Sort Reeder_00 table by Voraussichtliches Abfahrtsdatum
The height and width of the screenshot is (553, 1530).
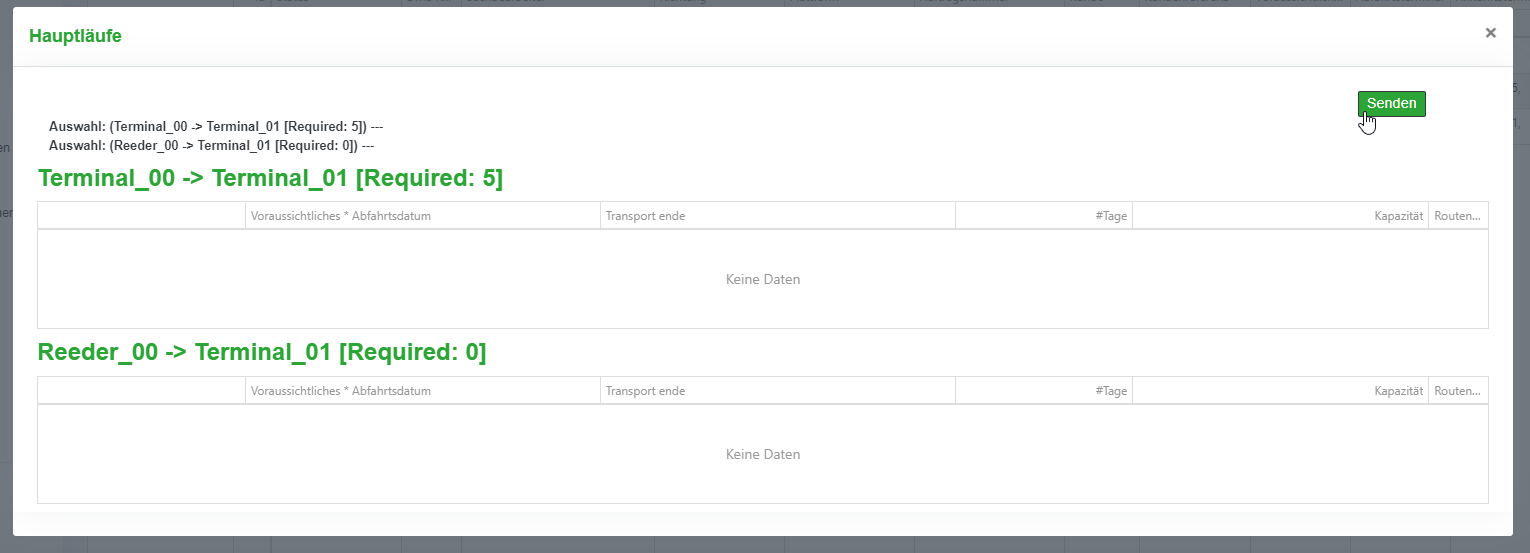click(x=341, y=391)
